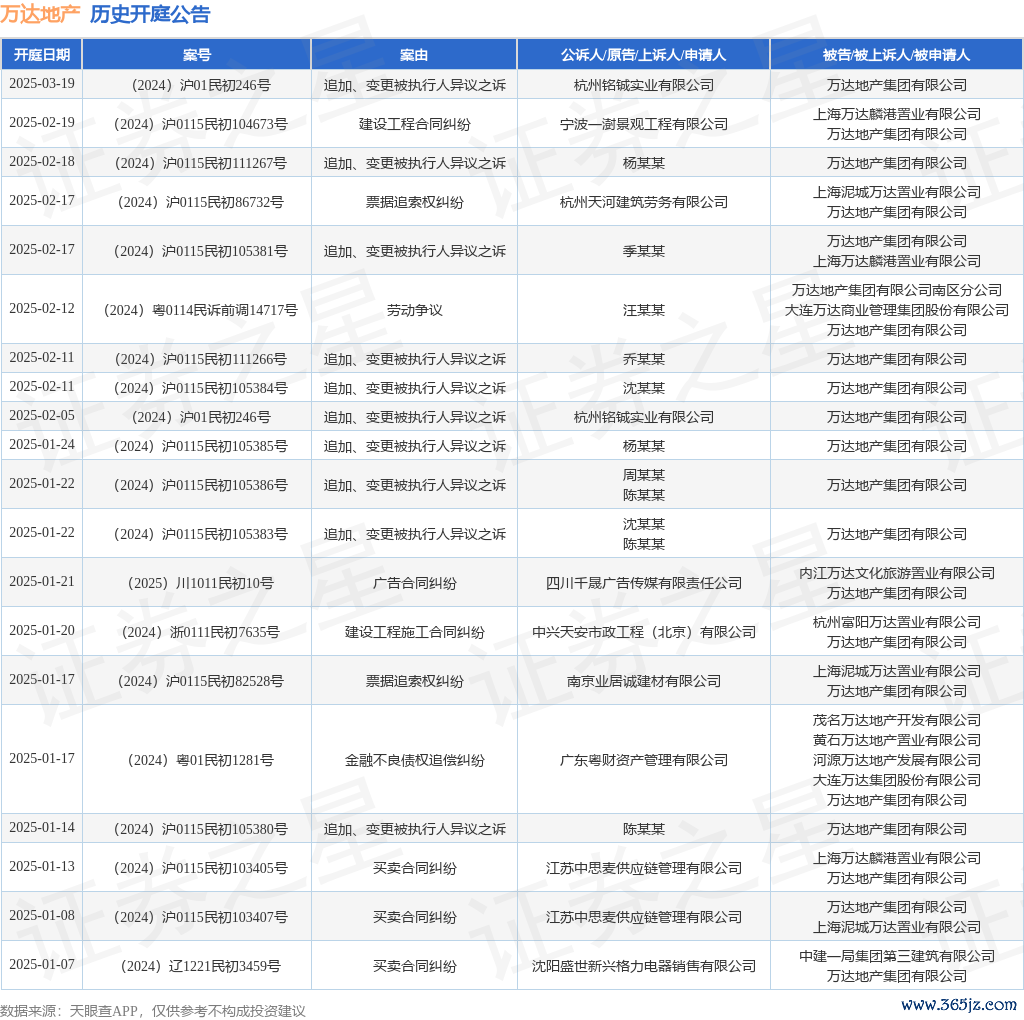
Task: Click the date 2025-01-20
Action: (42, 630)
